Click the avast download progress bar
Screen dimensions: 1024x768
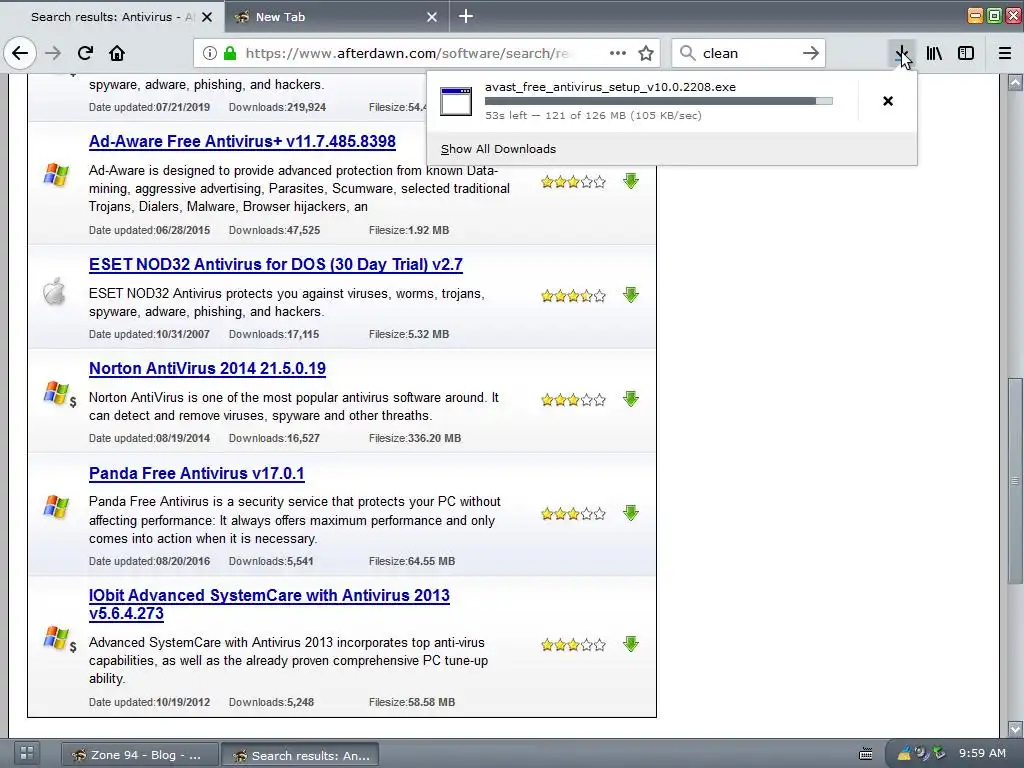(x=658, y=101)
